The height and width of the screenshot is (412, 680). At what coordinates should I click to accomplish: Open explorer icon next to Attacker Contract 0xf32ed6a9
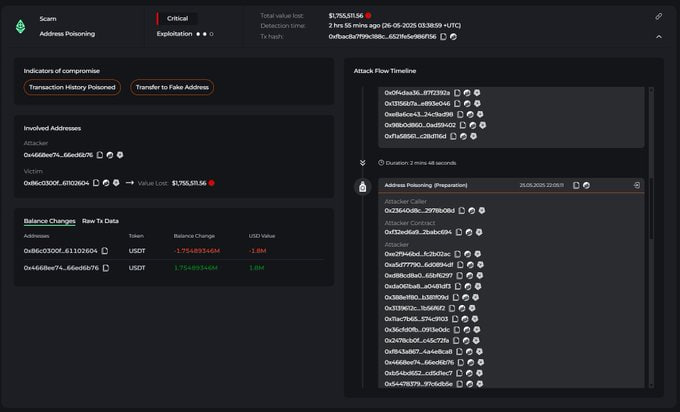click(469, 232)
